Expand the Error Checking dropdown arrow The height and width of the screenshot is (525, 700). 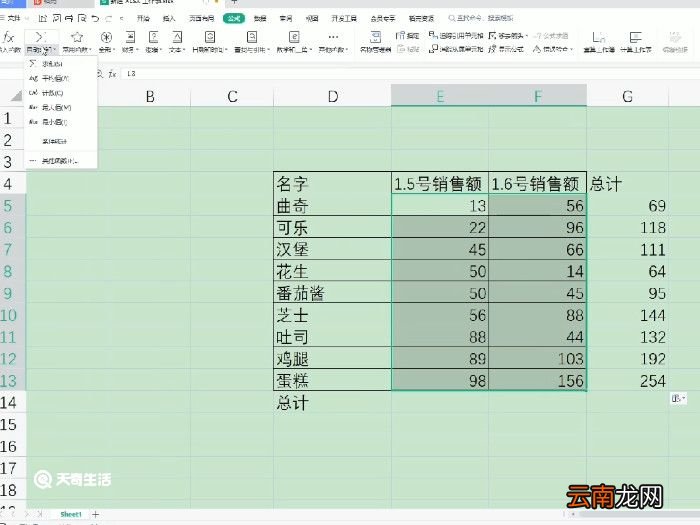(x=571, y=49)
